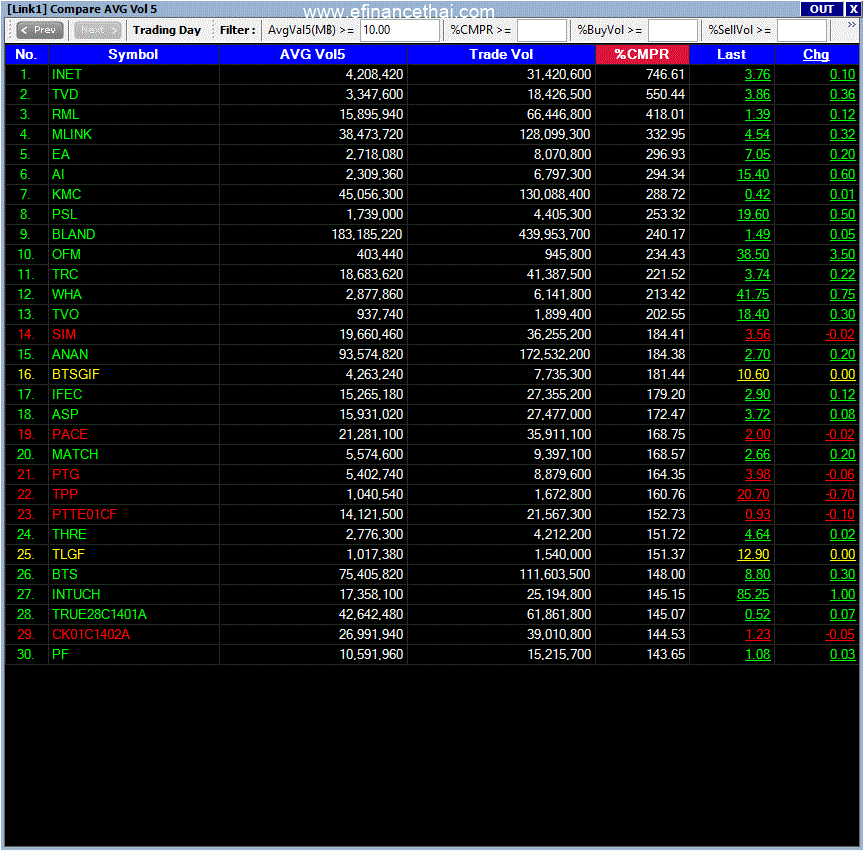
Task: Open AI last price 15.40
Action: (753, 174)
